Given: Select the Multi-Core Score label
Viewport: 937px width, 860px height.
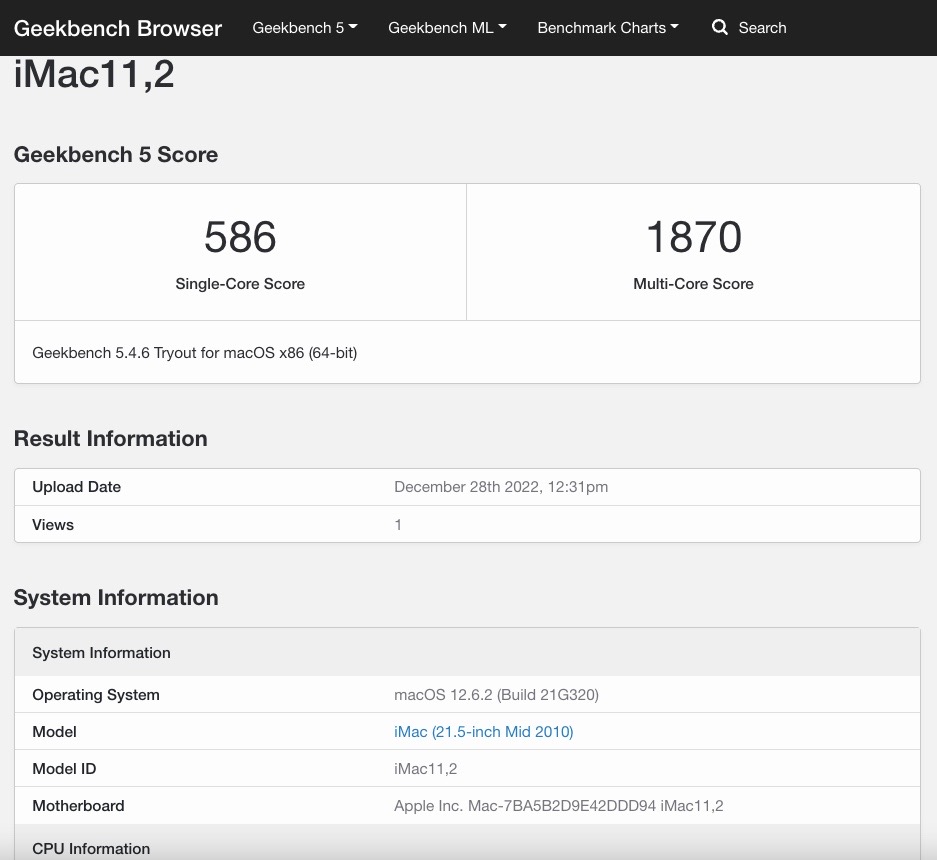Looking at the screenshot, I should pos(693,284).
